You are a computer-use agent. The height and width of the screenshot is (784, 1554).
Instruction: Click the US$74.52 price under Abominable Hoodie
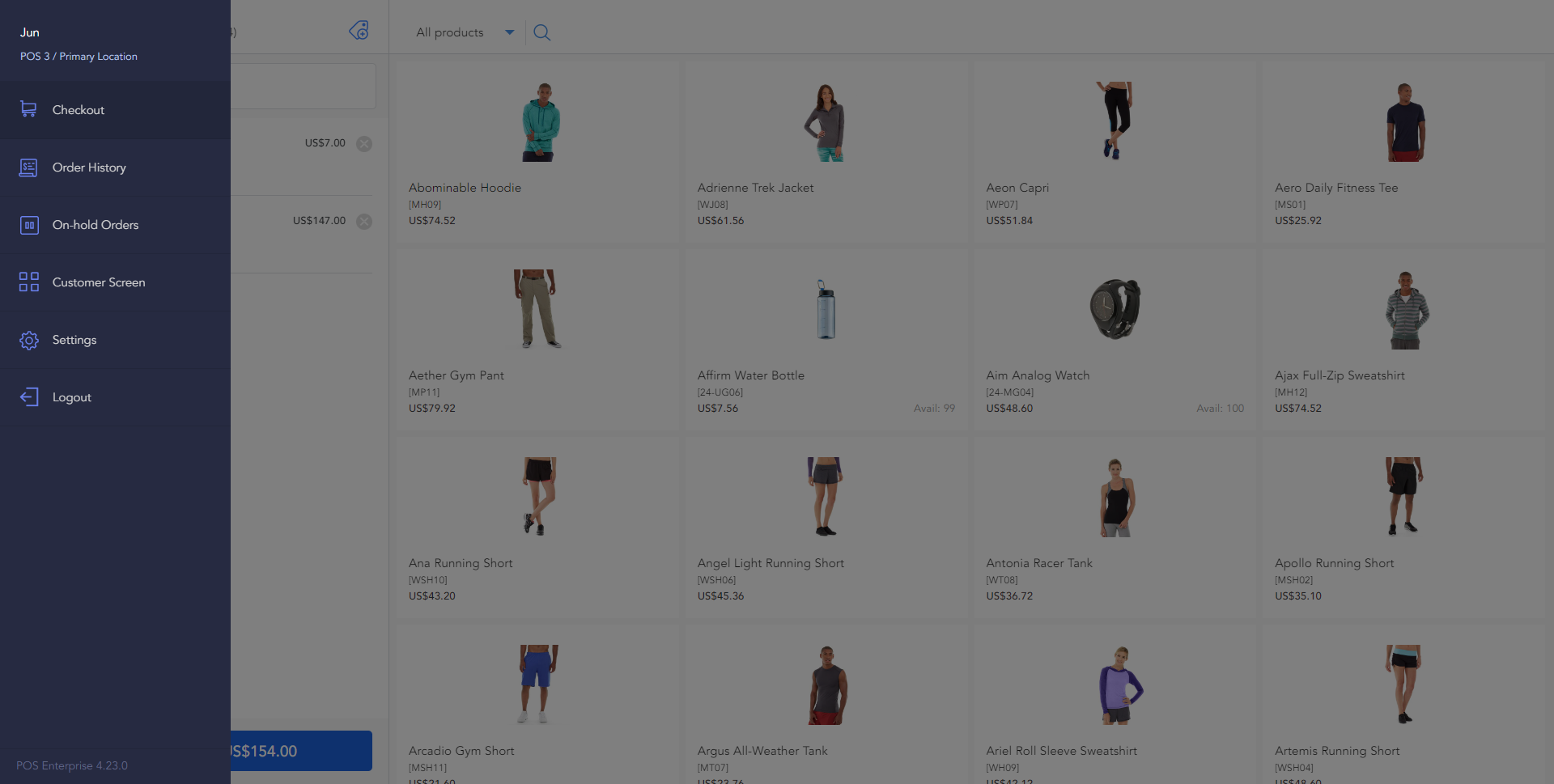[x=432, y=221]
